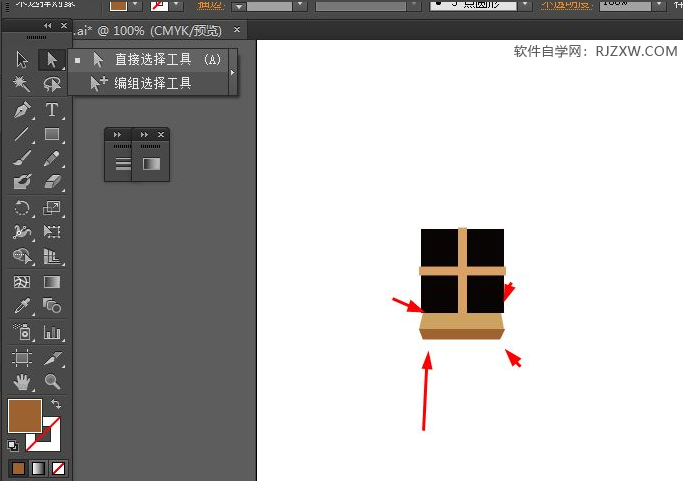Reset to default fill and stroke
The width and height of the screenshot is (683, 481).
[13, 445]
